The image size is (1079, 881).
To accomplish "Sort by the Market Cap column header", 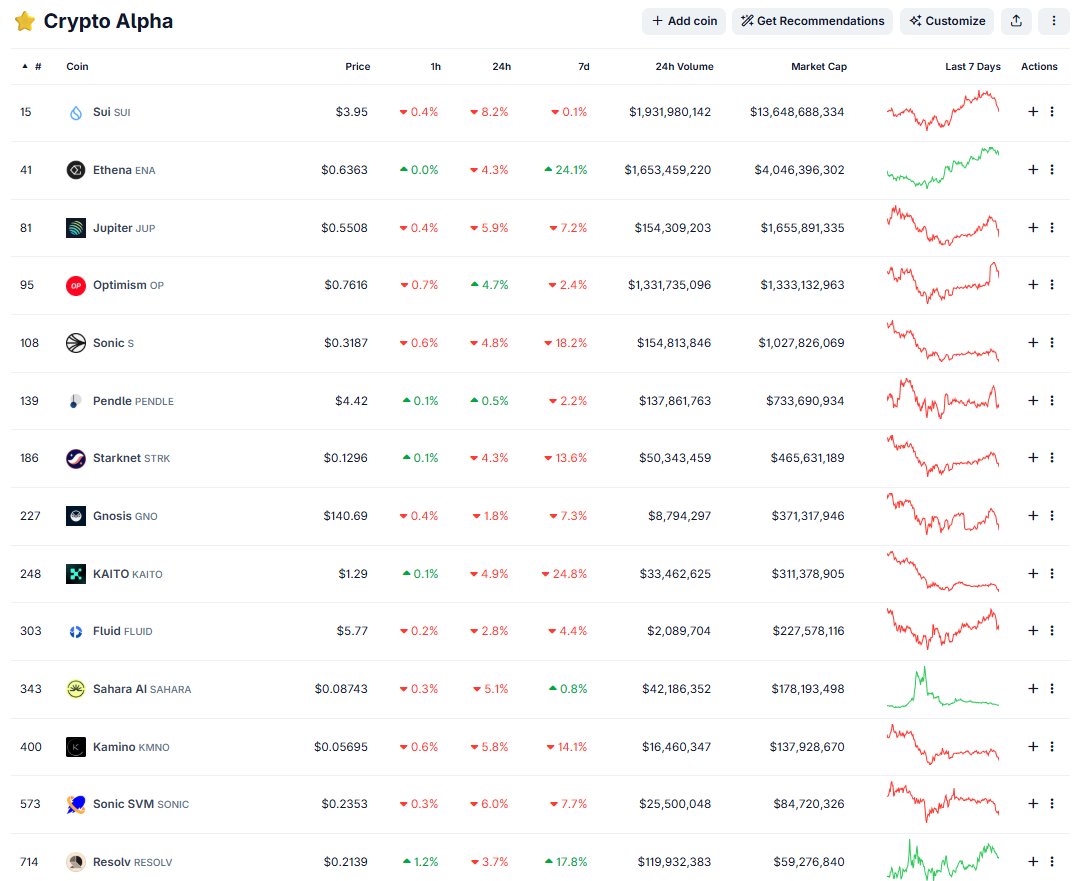I will pyautogui.click(x=819, y=67).
